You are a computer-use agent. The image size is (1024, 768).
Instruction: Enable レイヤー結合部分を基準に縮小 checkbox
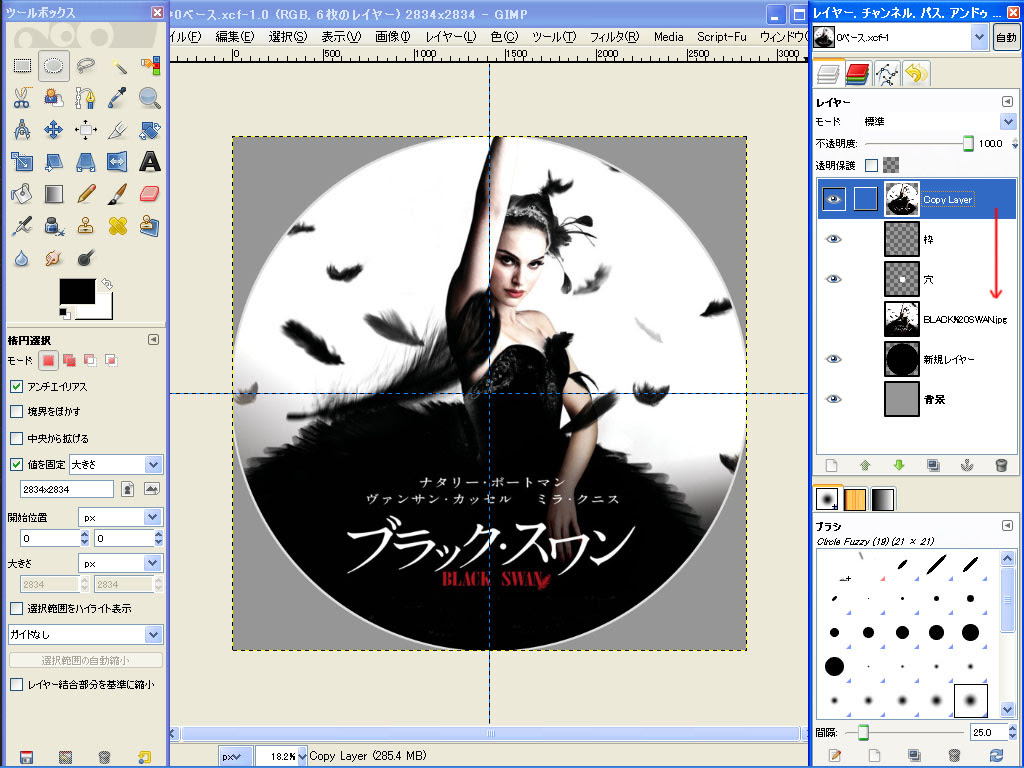click(17, 684)
